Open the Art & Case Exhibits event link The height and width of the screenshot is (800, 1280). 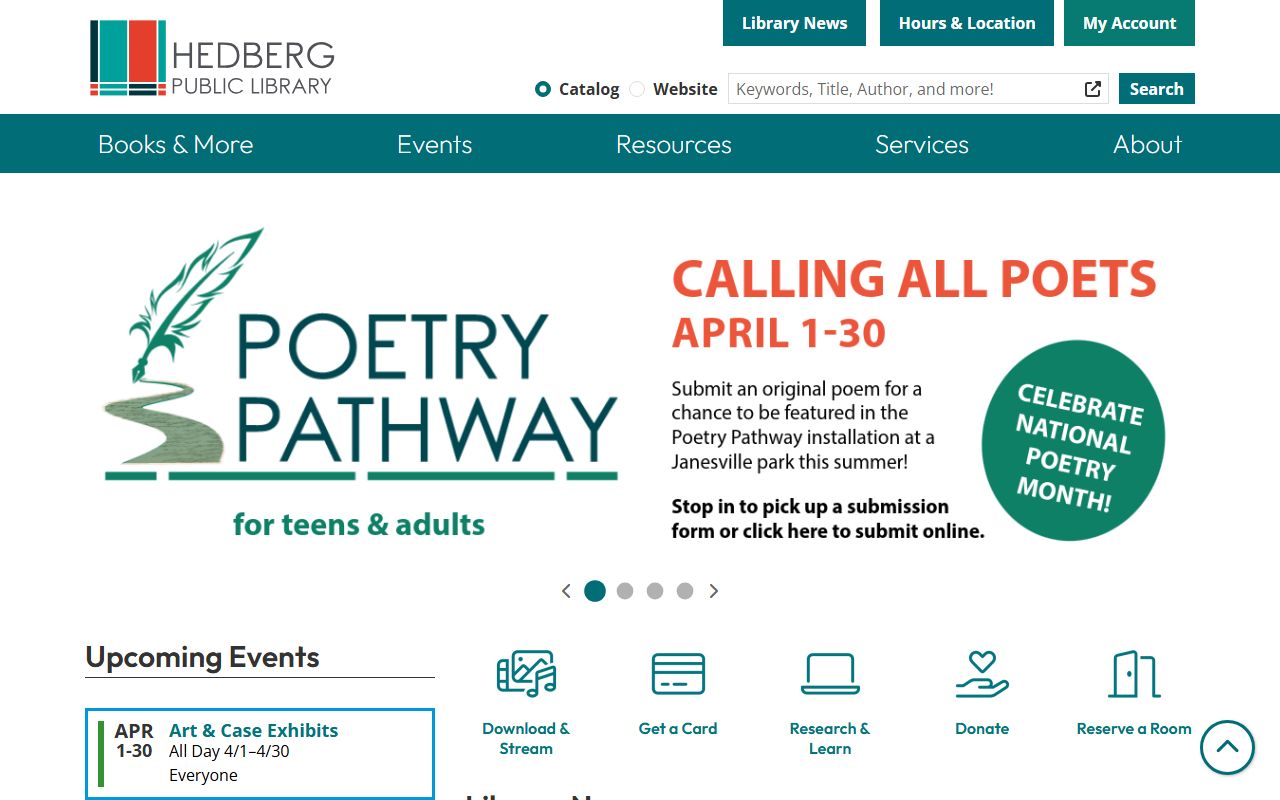point(253,730)
